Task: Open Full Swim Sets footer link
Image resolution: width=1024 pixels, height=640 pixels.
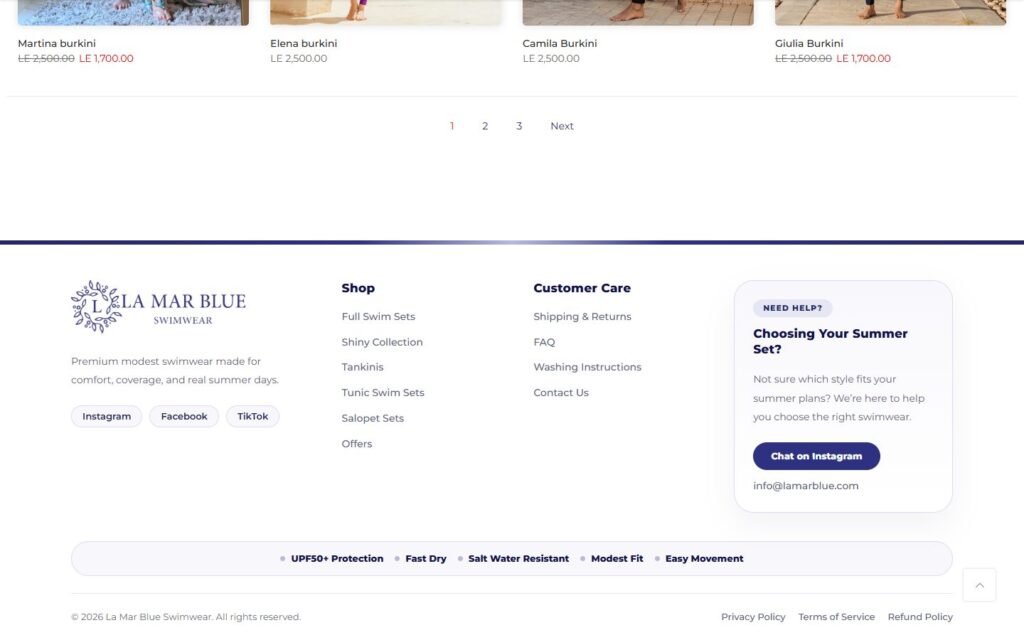Action: [378, 317]
